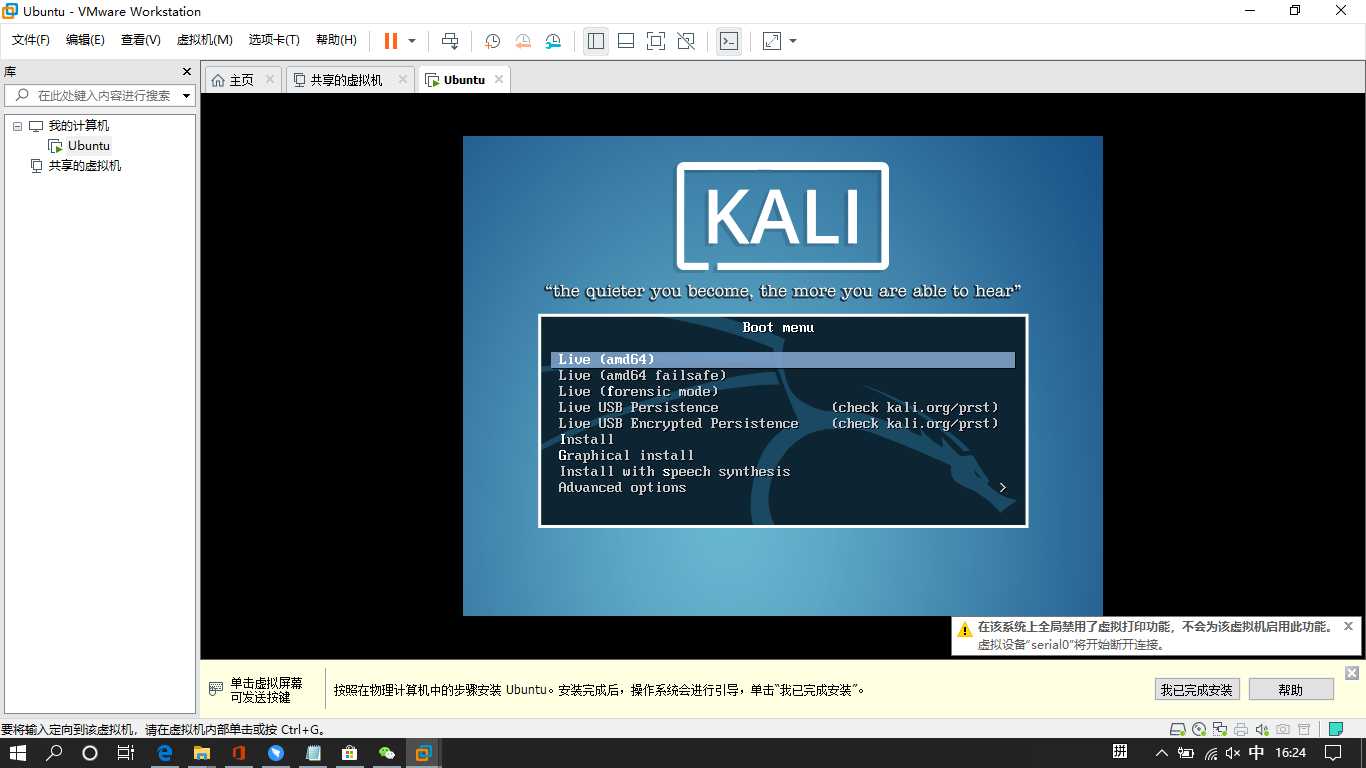Collapse the 我的计算机 tree node
Viewport: 1366px width, 768px height.
point(18,126)
